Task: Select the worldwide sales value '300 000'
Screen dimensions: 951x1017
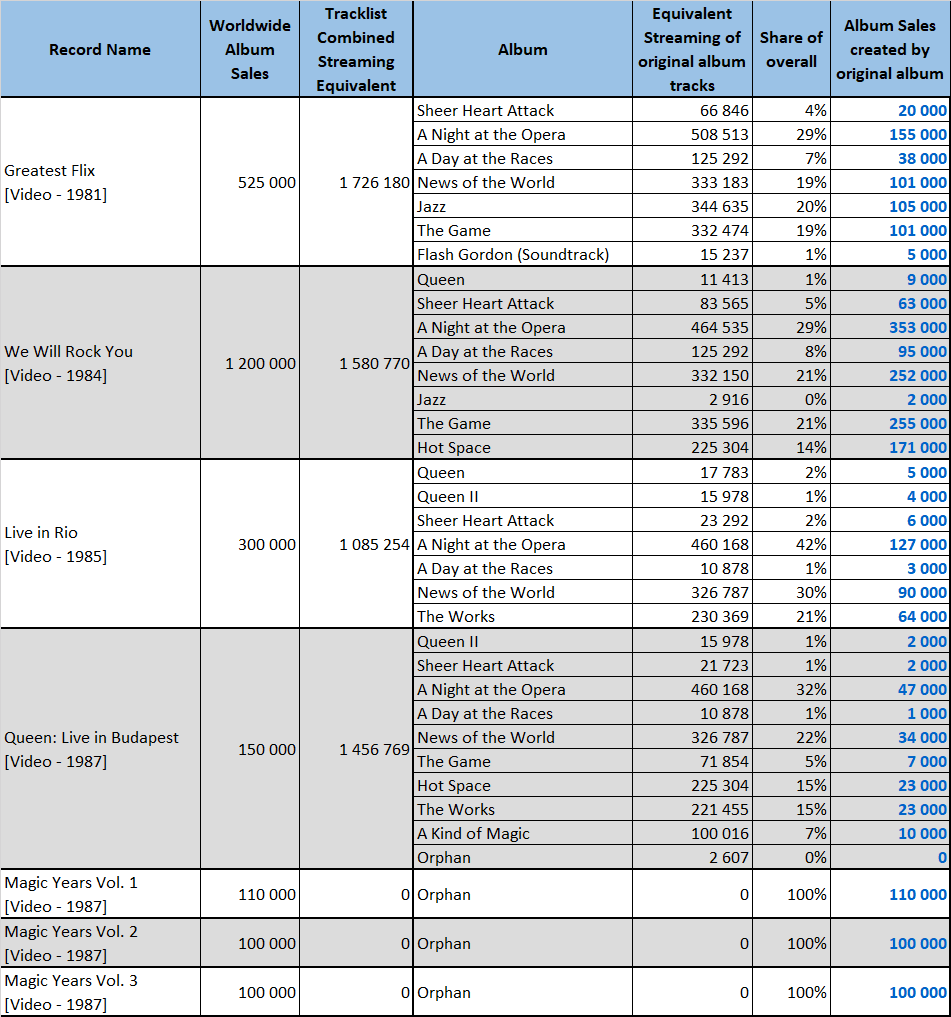Action: [x=267, y=545]
